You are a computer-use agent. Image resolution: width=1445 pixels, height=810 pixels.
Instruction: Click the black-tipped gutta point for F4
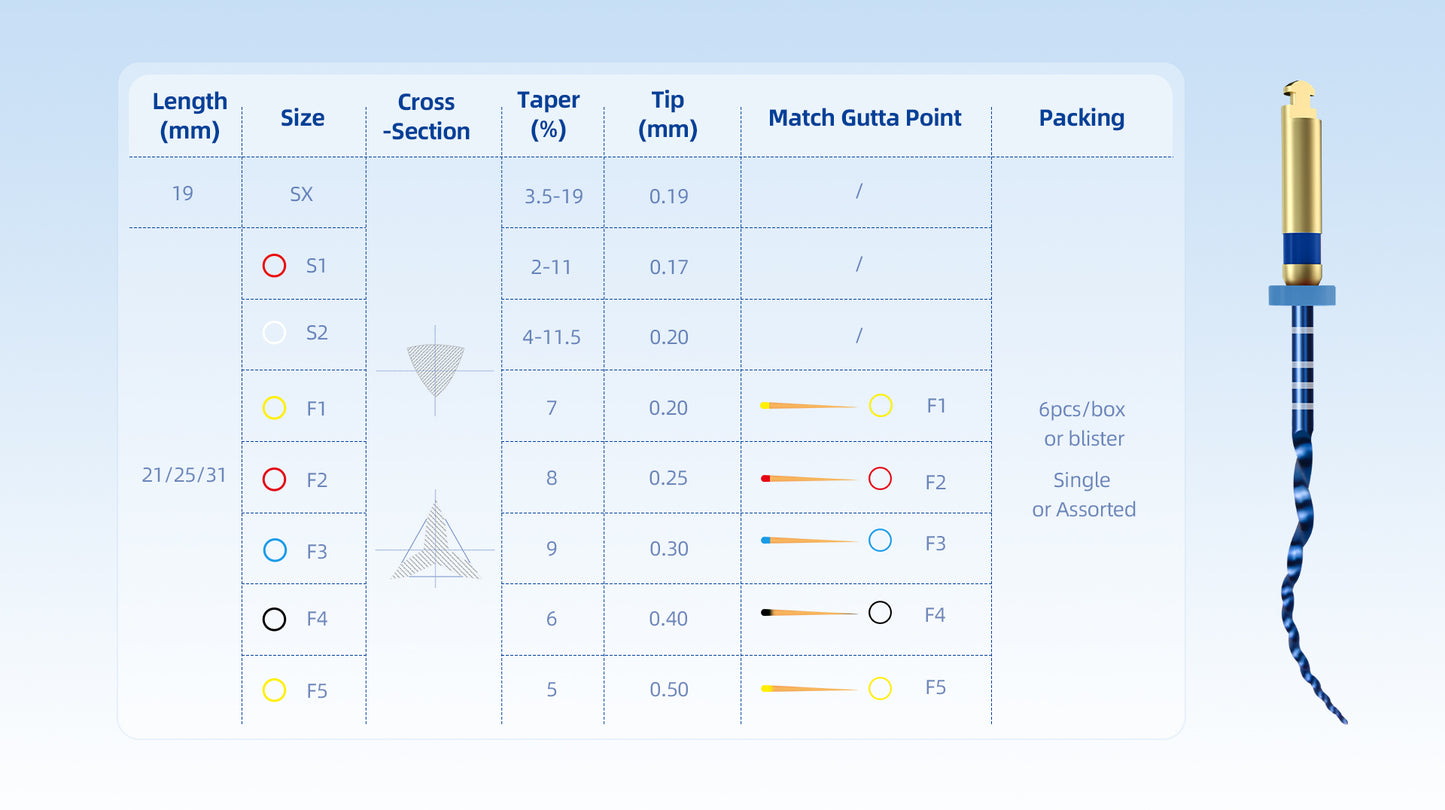click(x=809, y=612)
